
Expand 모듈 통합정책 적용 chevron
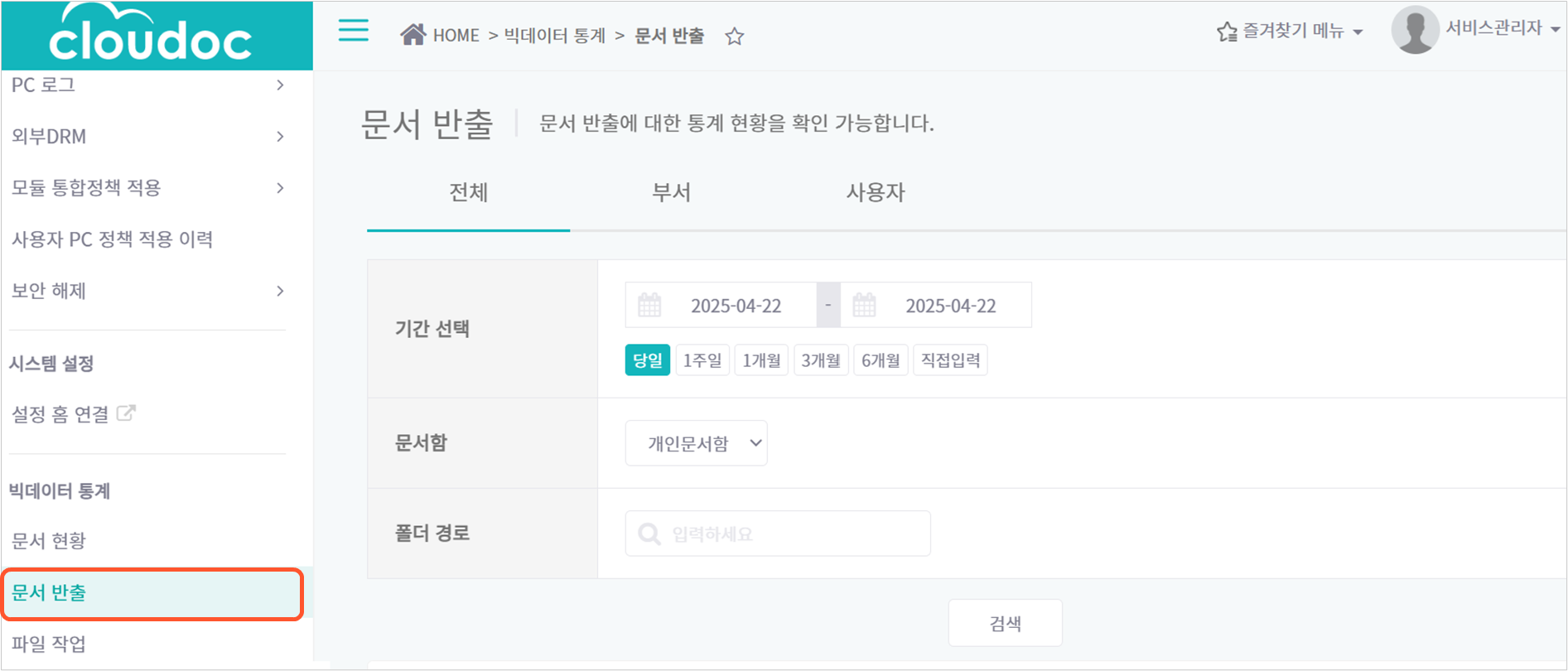(x=280, y=188)
